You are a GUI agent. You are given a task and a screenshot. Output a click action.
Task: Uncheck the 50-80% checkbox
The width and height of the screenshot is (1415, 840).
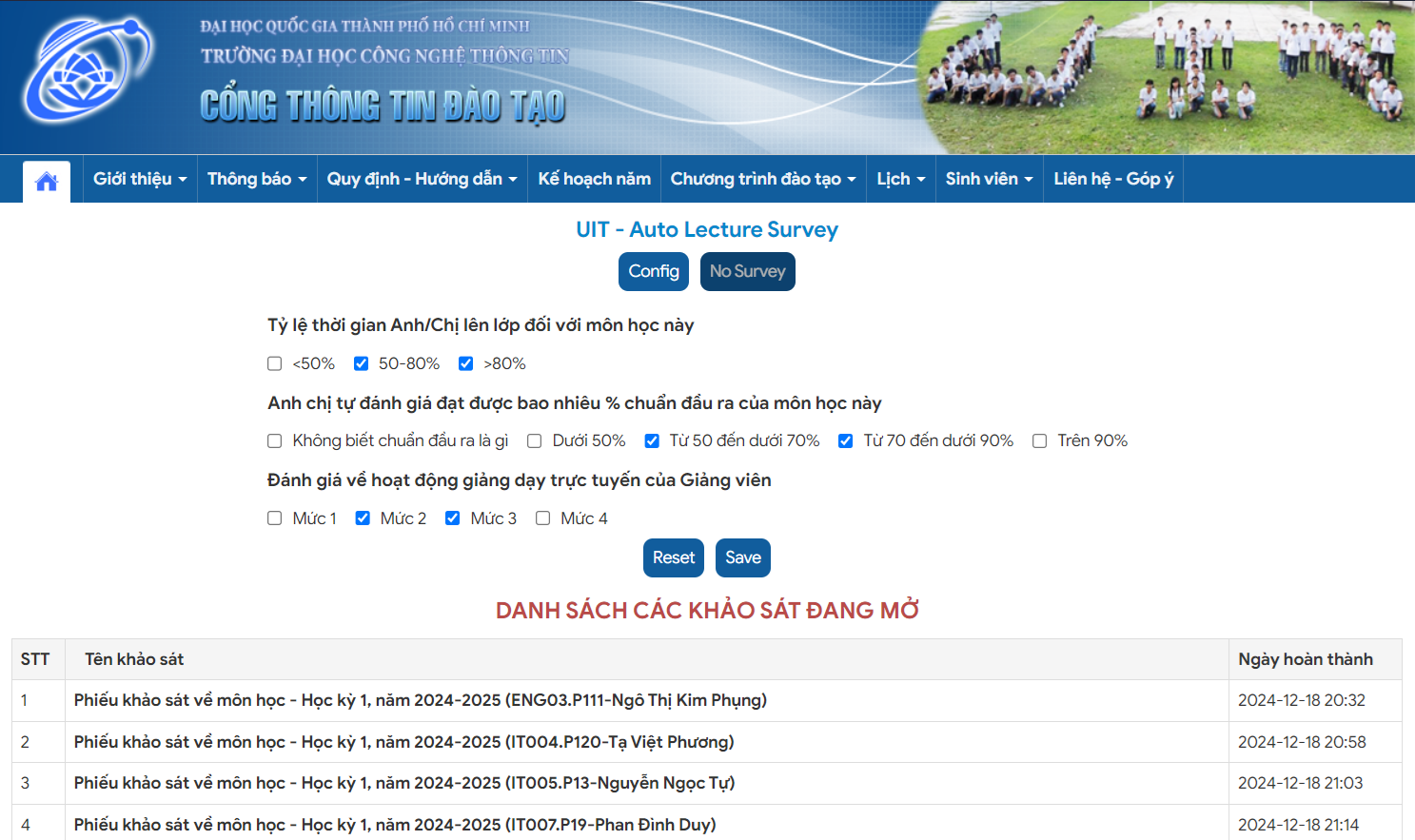(x=361, y=363)
